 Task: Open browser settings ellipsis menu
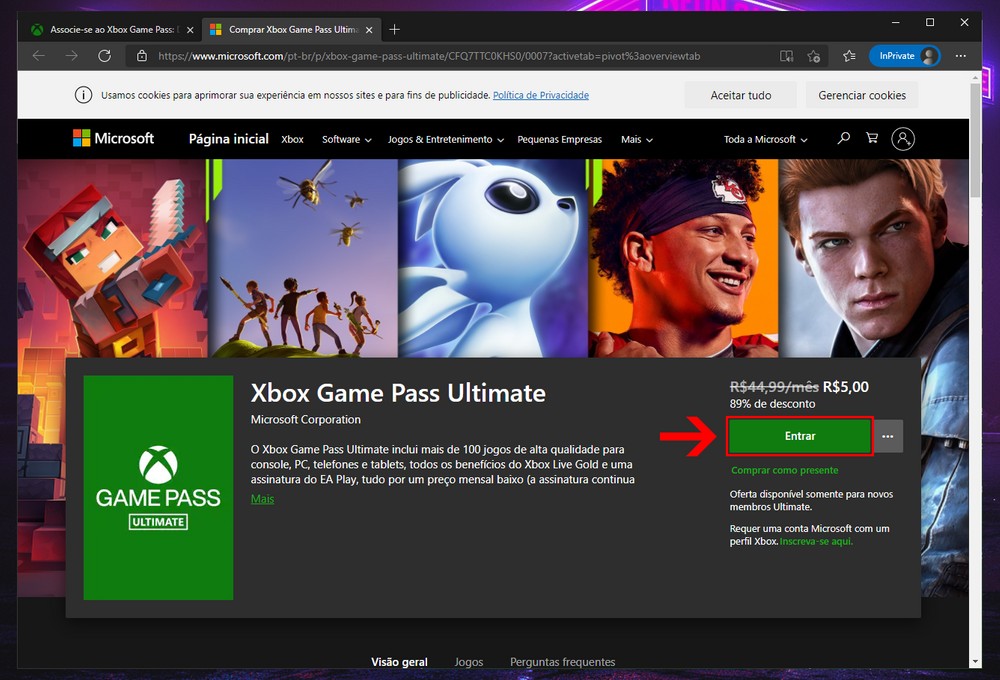point(960,56)
